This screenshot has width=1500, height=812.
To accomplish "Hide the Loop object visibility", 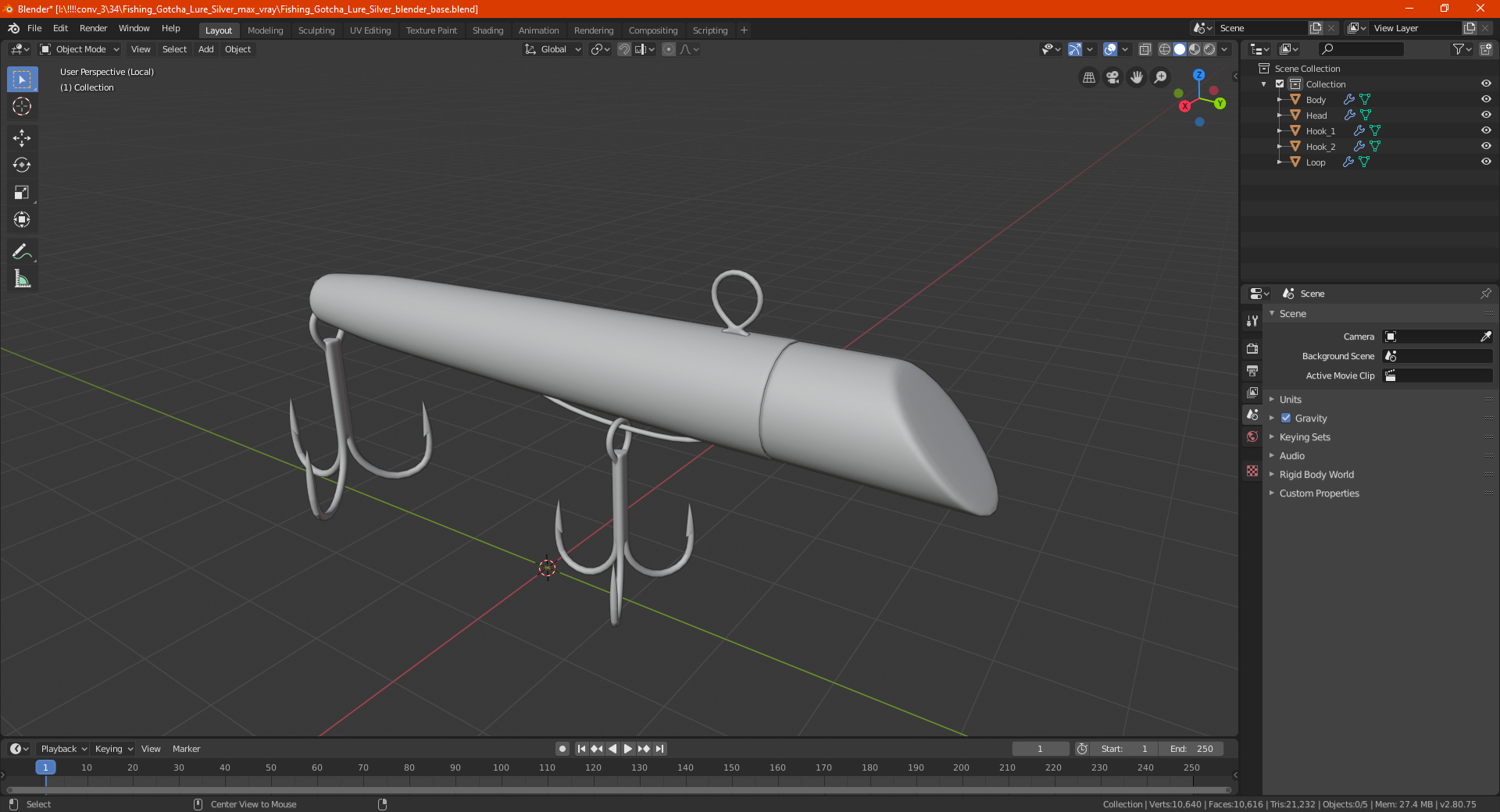I will tap(1486, 162).
